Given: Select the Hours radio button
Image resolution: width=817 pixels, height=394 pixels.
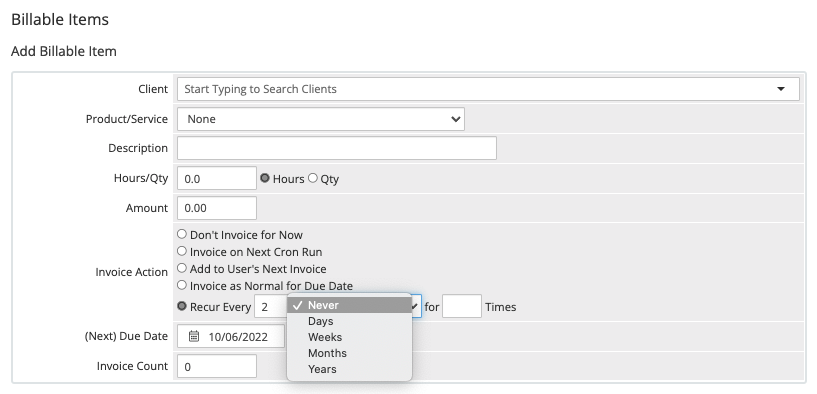Looking at the screenshot, I should point(265,178).
